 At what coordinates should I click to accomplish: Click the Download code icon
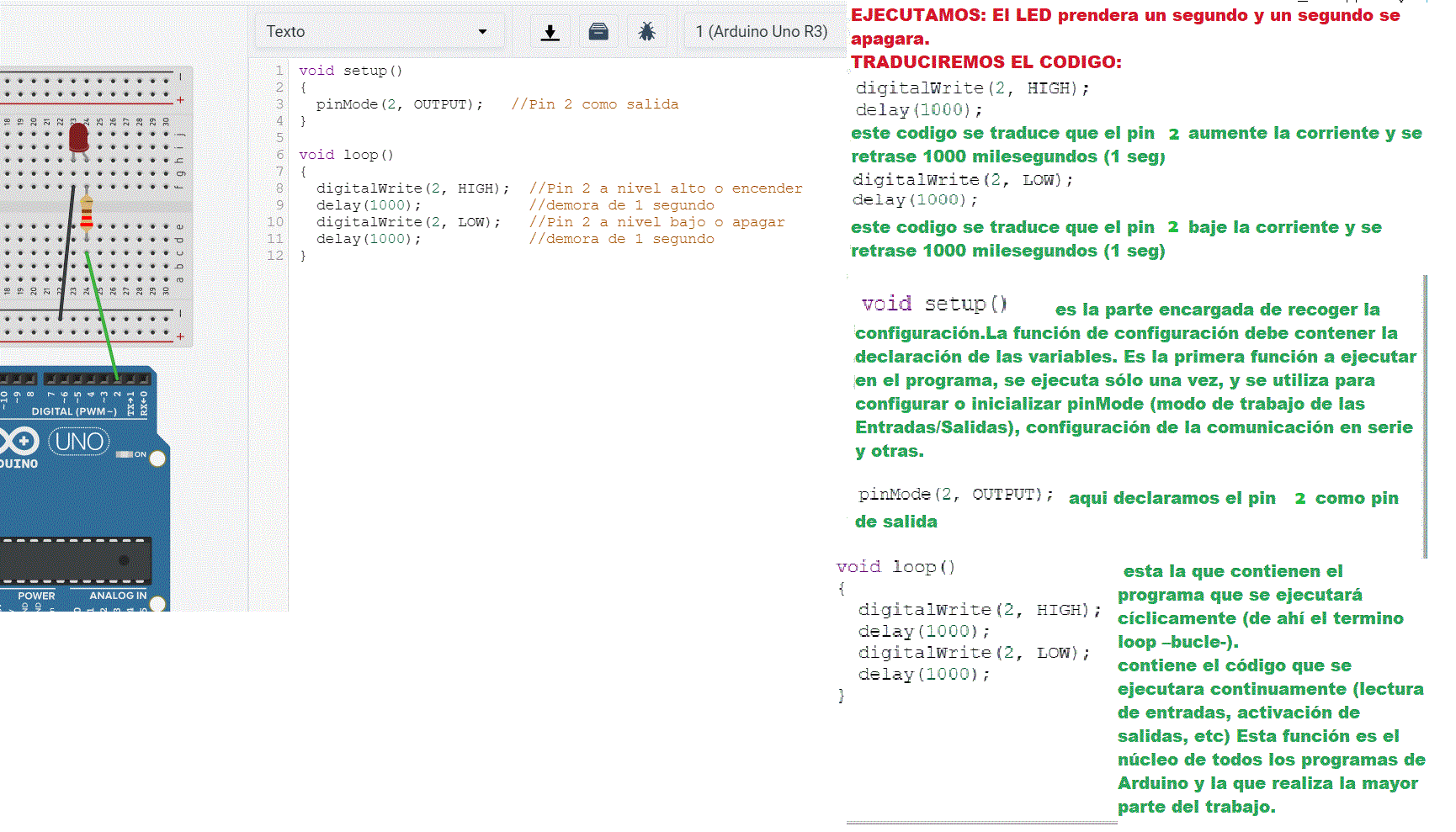point(550,32)
